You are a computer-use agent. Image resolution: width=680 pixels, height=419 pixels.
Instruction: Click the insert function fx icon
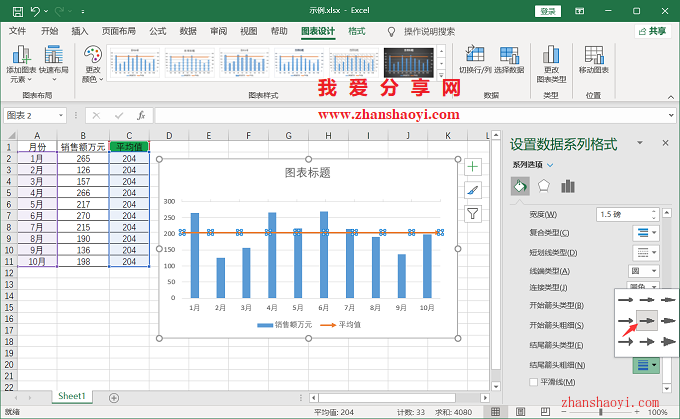[x=141, y=115]
